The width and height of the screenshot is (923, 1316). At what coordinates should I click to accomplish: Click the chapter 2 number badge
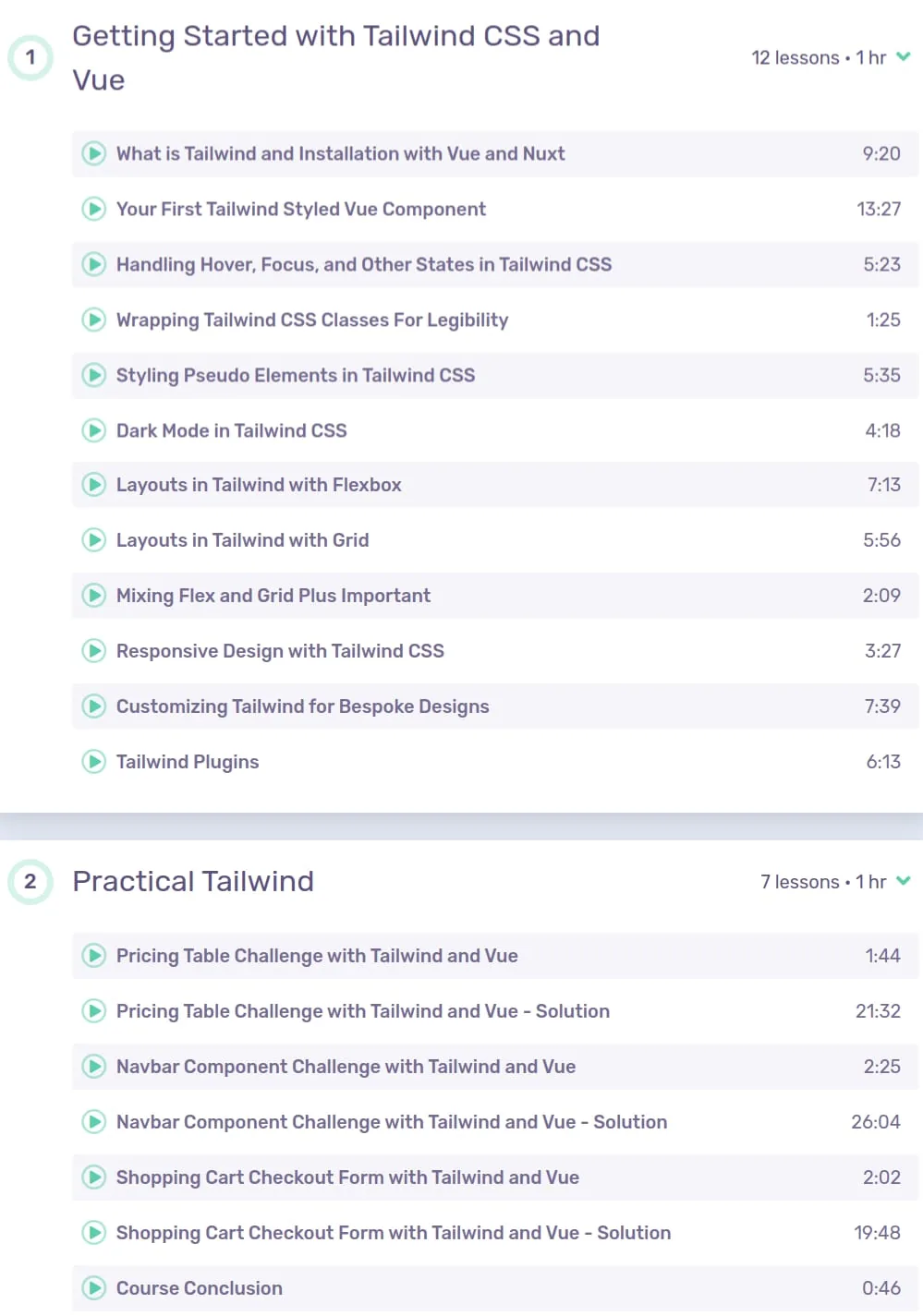click(30, 881)
